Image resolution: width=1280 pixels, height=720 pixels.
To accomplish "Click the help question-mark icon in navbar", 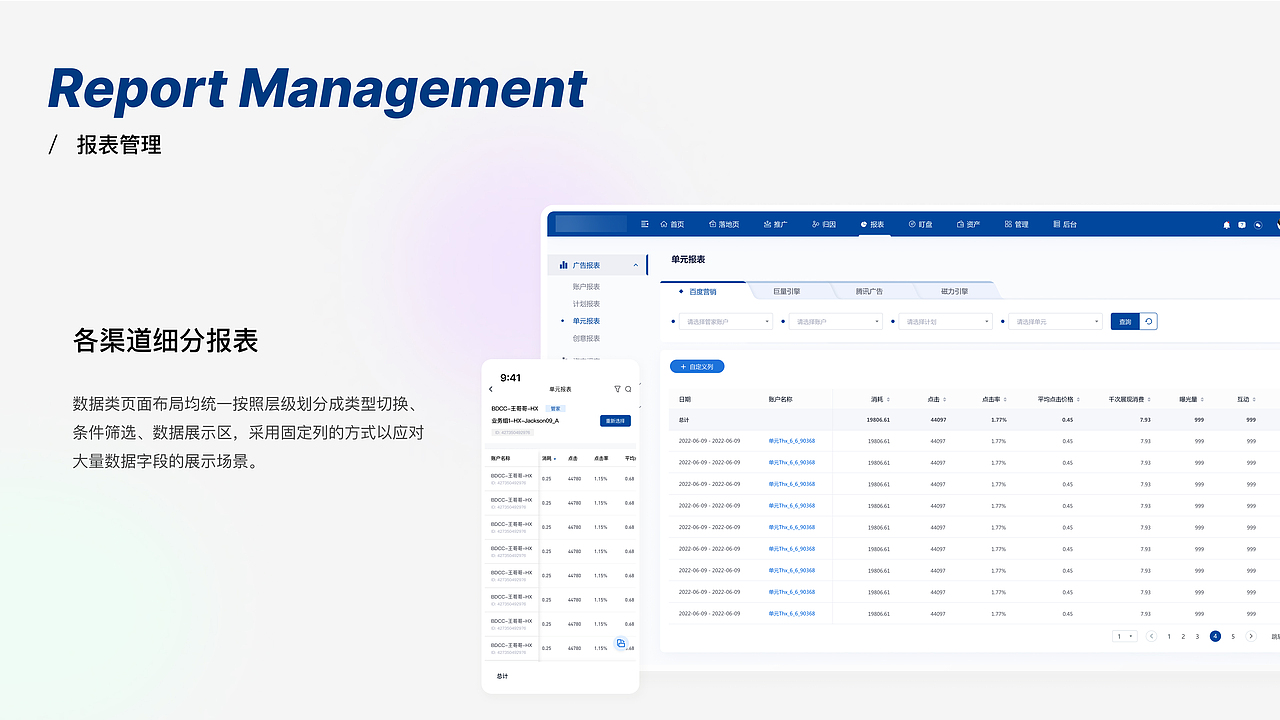I will point(1242,225).
